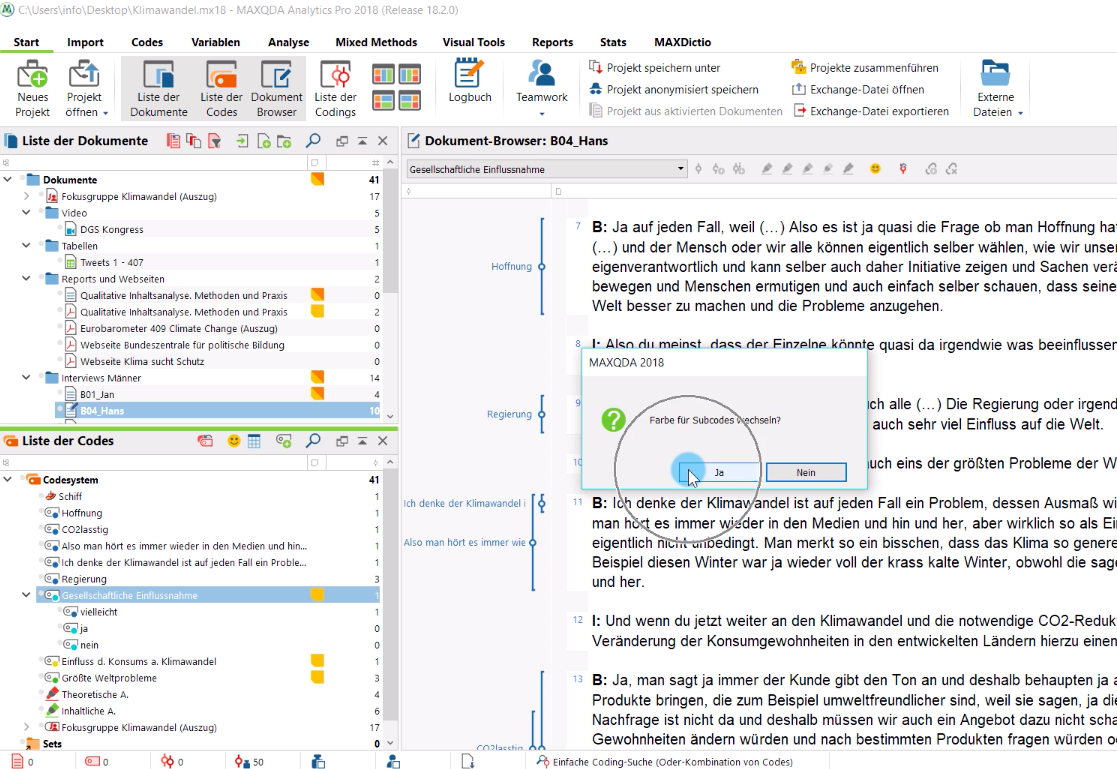Confirm the dialog with Ja
Viewport: 1117px width, 769px height.
pyautogui.click(x=719, y=473)
